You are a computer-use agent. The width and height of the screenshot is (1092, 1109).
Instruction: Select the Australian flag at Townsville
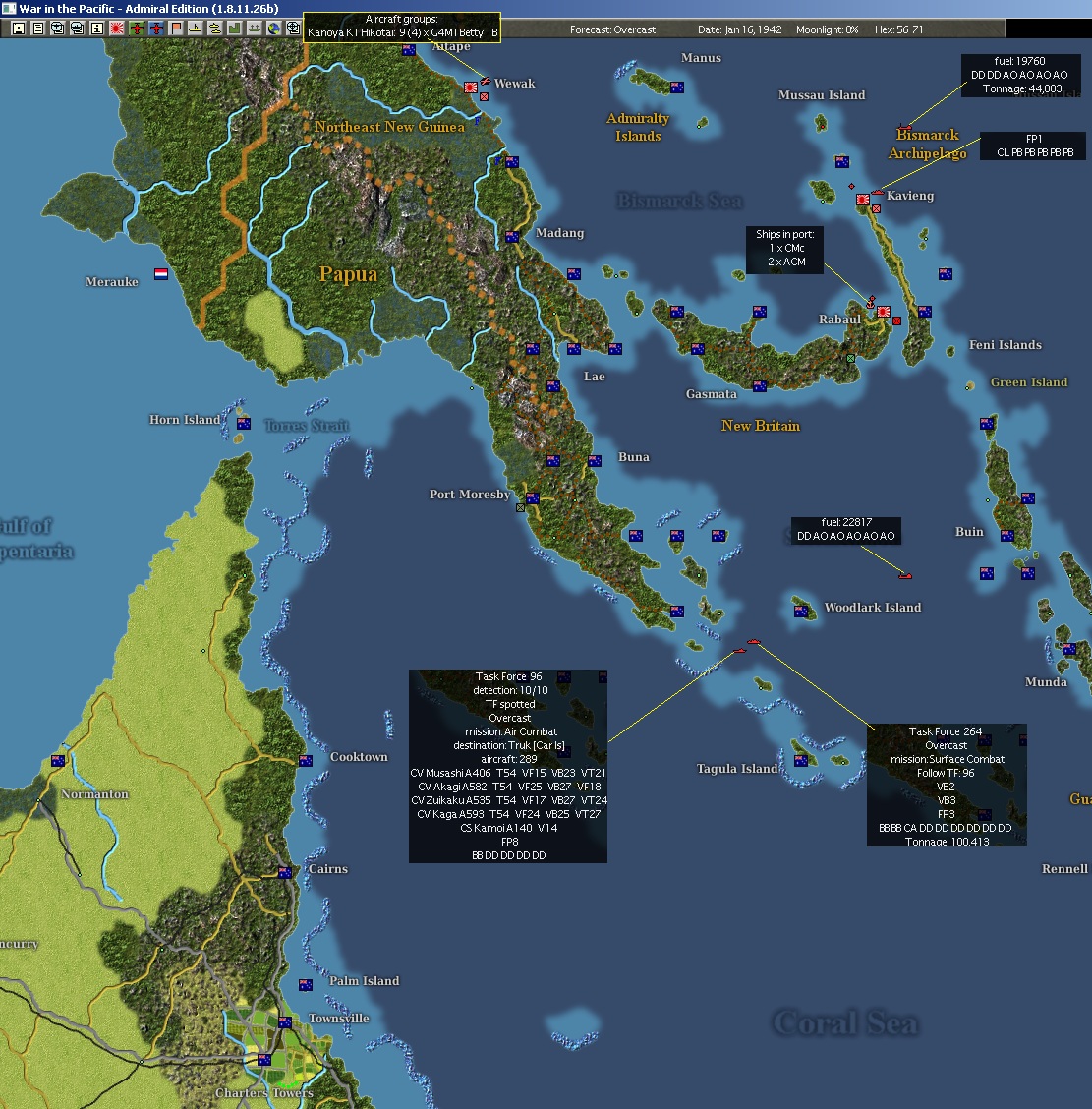(285, 1022)
